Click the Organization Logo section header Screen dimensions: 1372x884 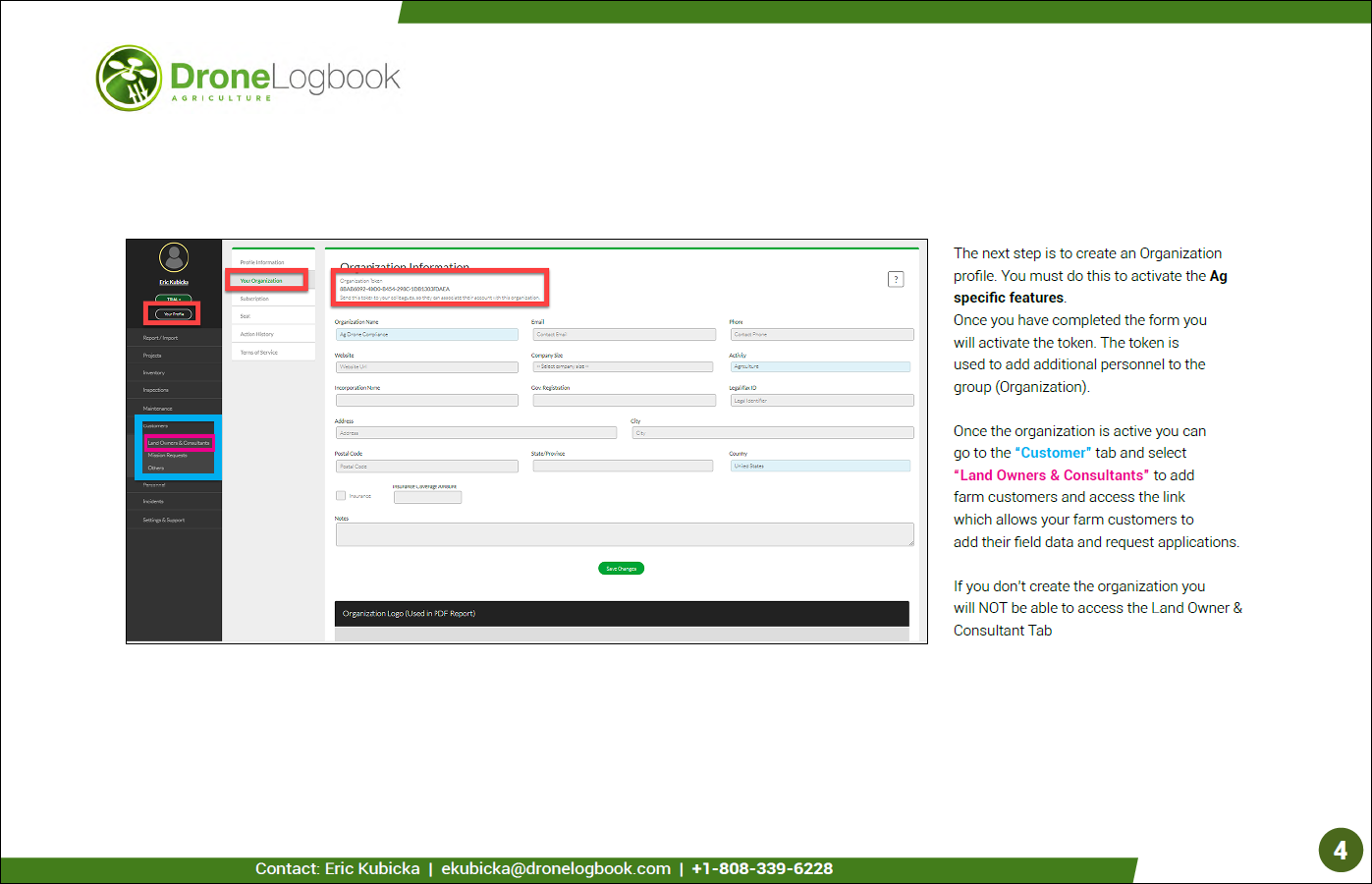(622, 614)
